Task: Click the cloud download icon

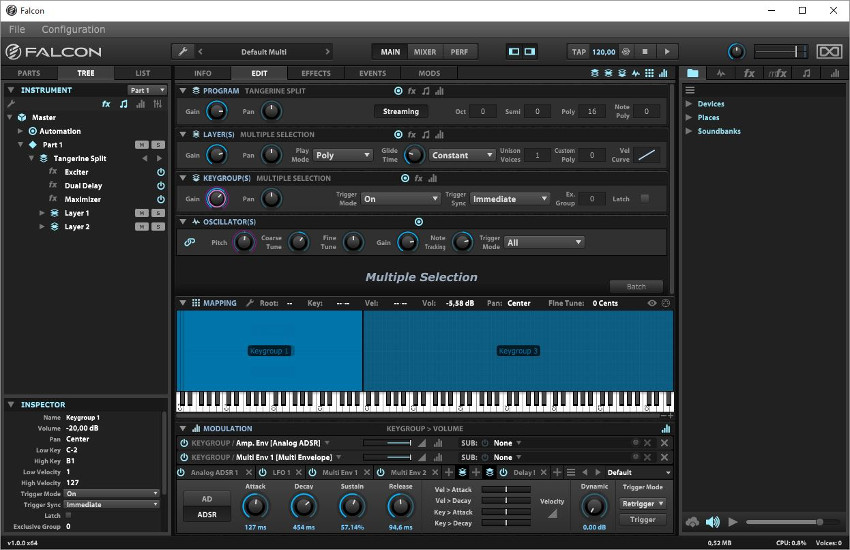Action: [692, 522]
